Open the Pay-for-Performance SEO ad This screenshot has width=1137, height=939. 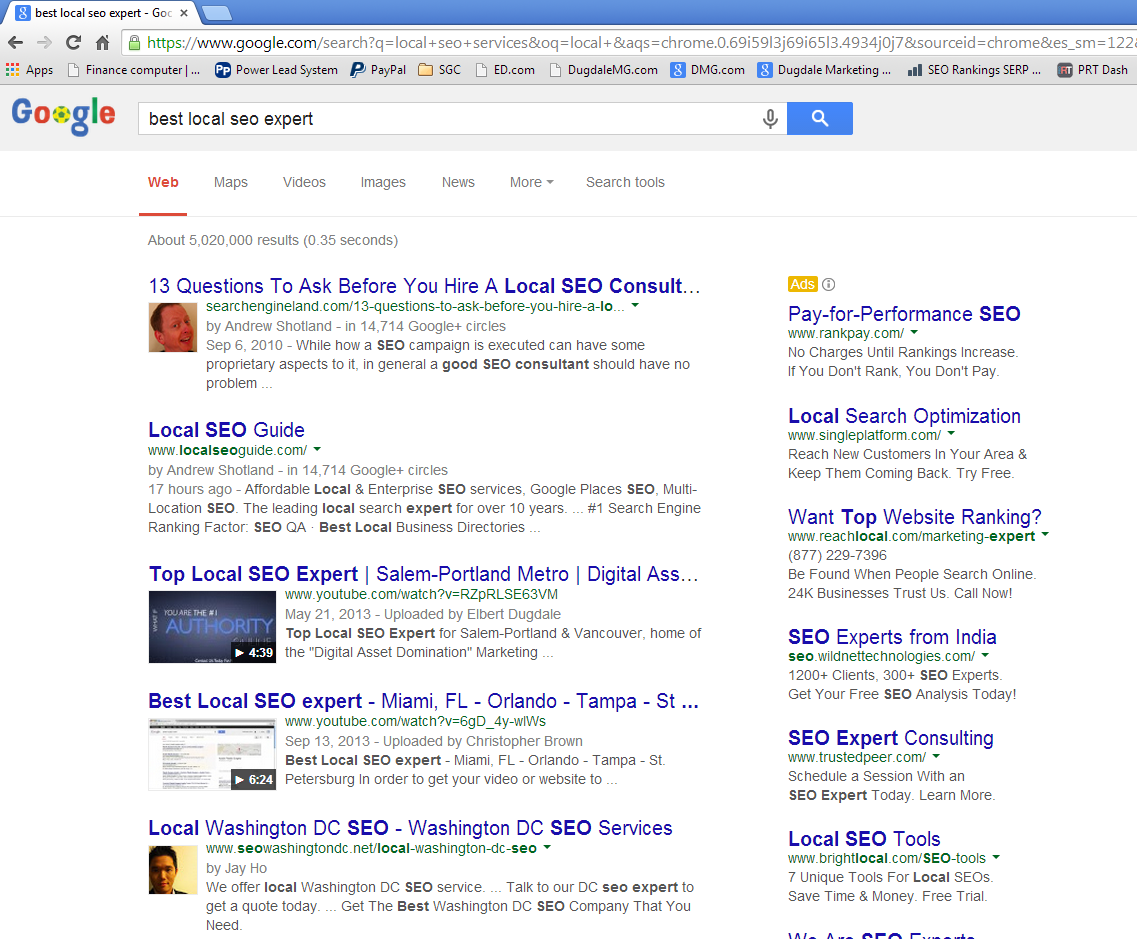904,314
